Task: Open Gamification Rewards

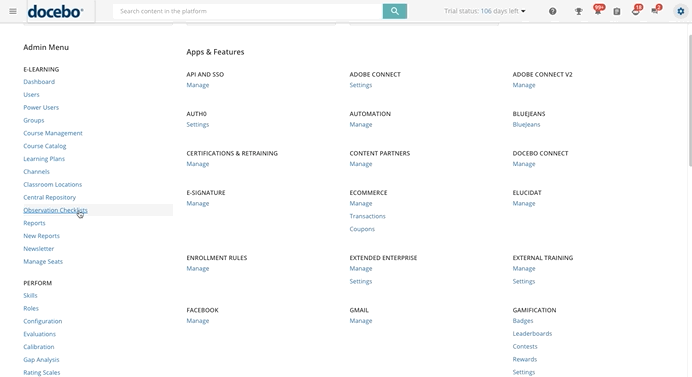Action: [x=525, y=359]
